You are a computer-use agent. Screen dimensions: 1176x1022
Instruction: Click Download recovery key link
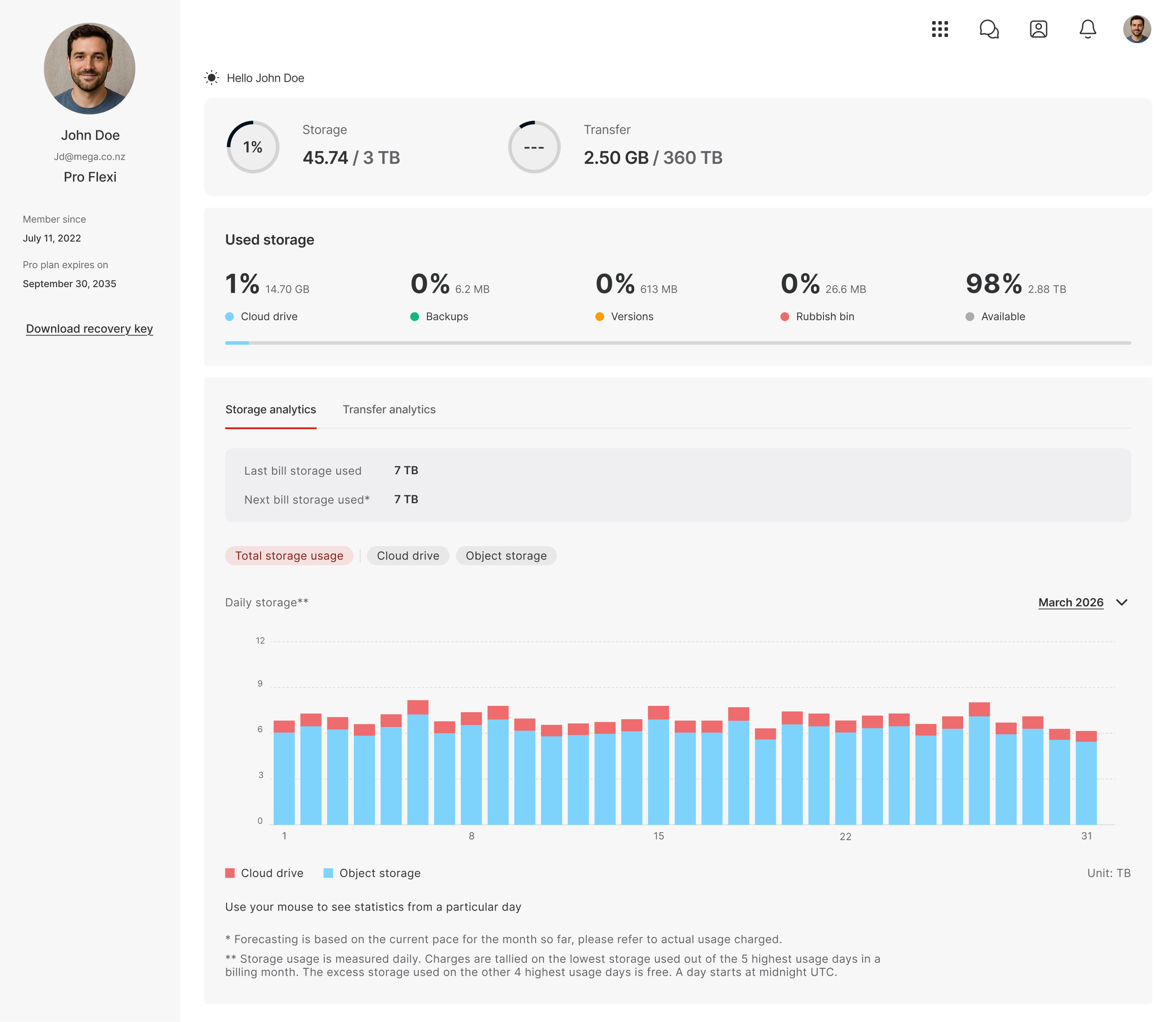click(89, 328)
